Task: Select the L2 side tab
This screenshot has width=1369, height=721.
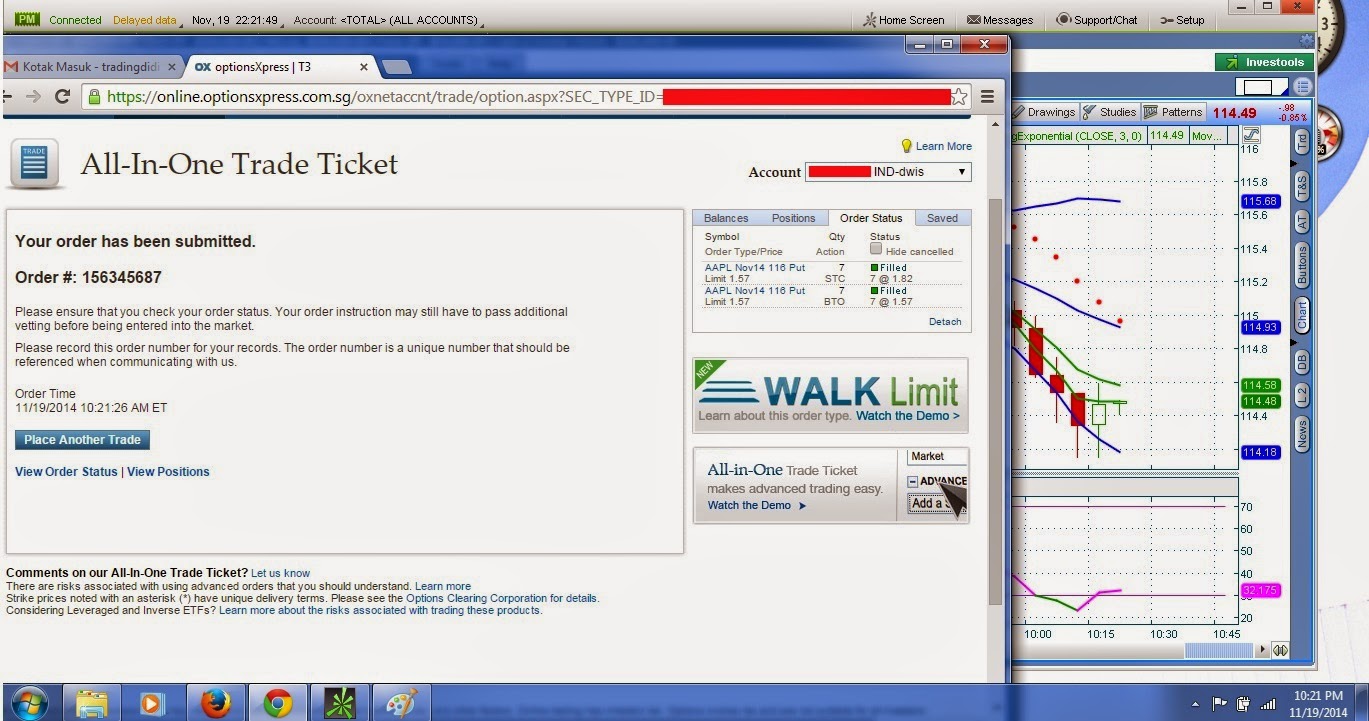Action: coord(1302,395)
